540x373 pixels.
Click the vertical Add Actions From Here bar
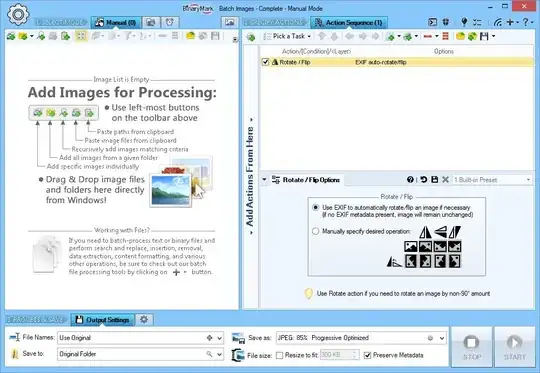coord(250,176)
